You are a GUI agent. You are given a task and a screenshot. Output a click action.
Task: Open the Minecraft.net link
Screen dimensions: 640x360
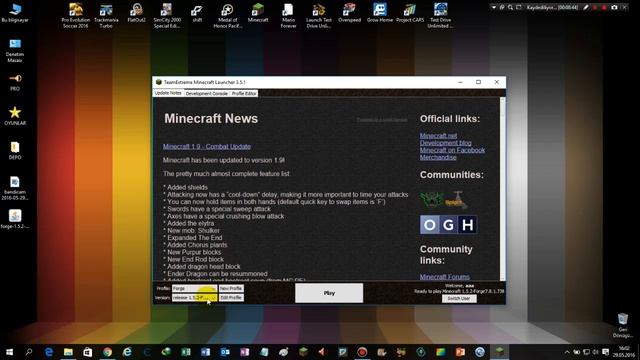point(438,136)
